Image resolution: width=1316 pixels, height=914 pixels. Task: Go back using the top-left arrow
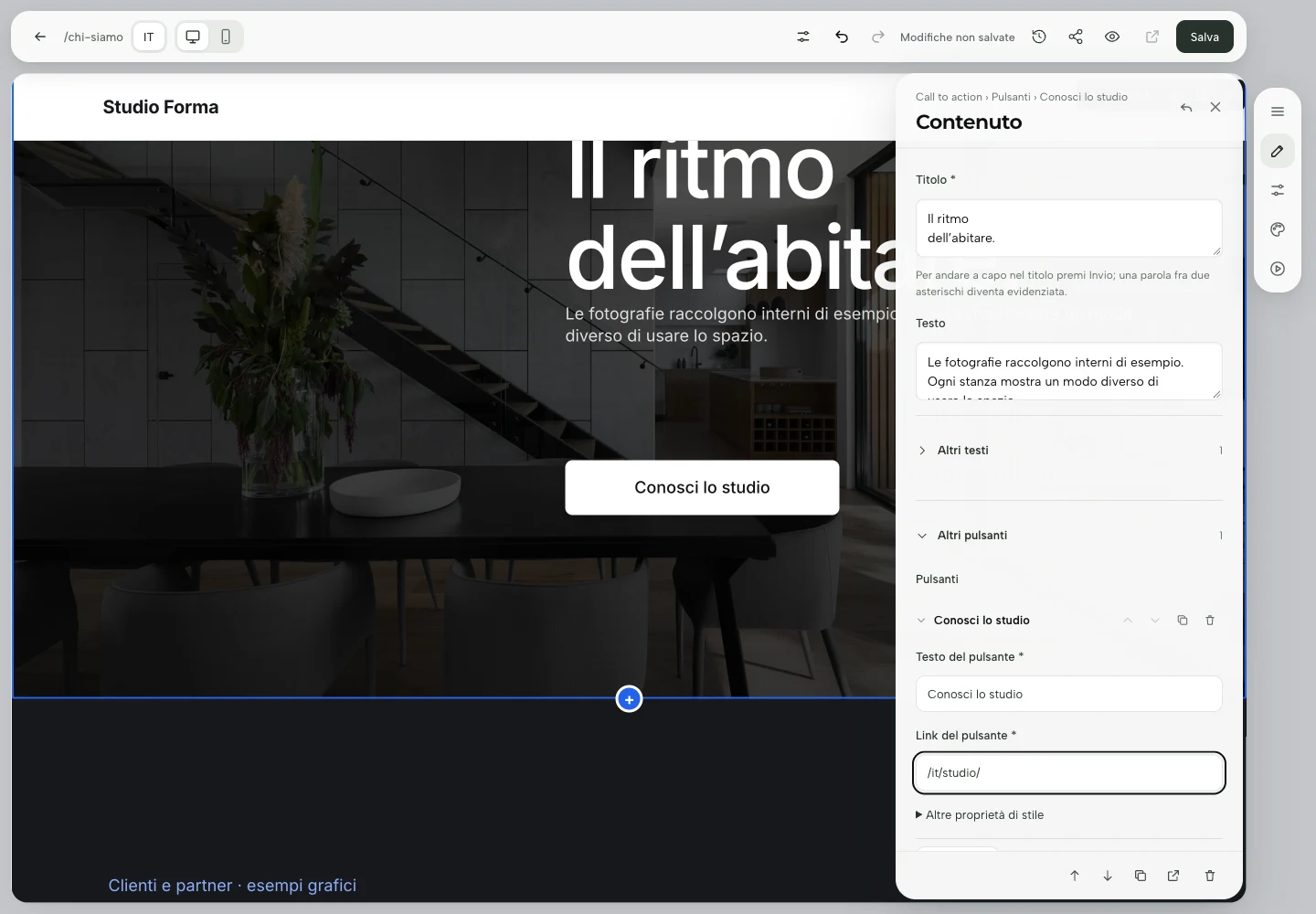[x=40, y=37]
